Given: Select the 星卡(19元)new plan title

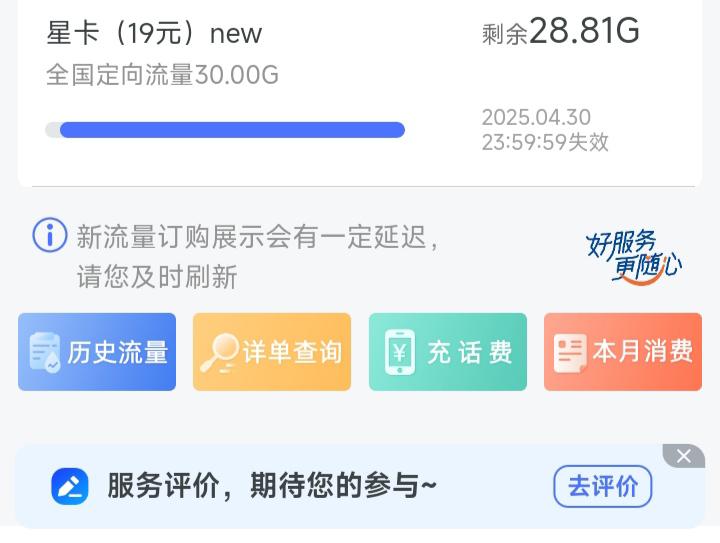Looking at the screenshot, I should pyautogui.click(x=154, y=33).
